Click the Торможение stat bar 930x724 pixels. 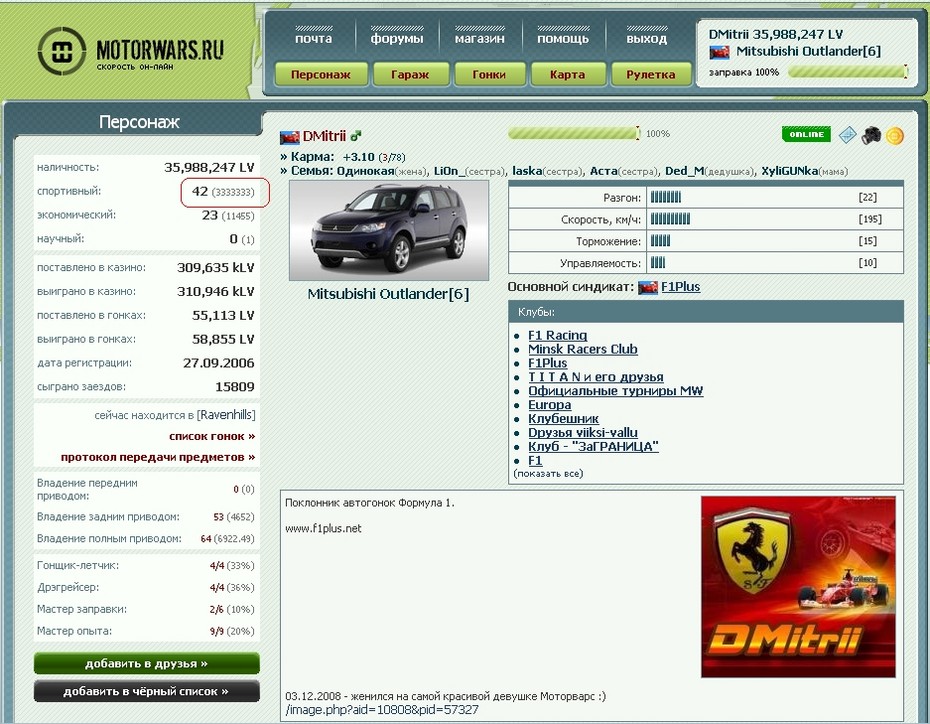pyautogui.click(x=660, y=241)
